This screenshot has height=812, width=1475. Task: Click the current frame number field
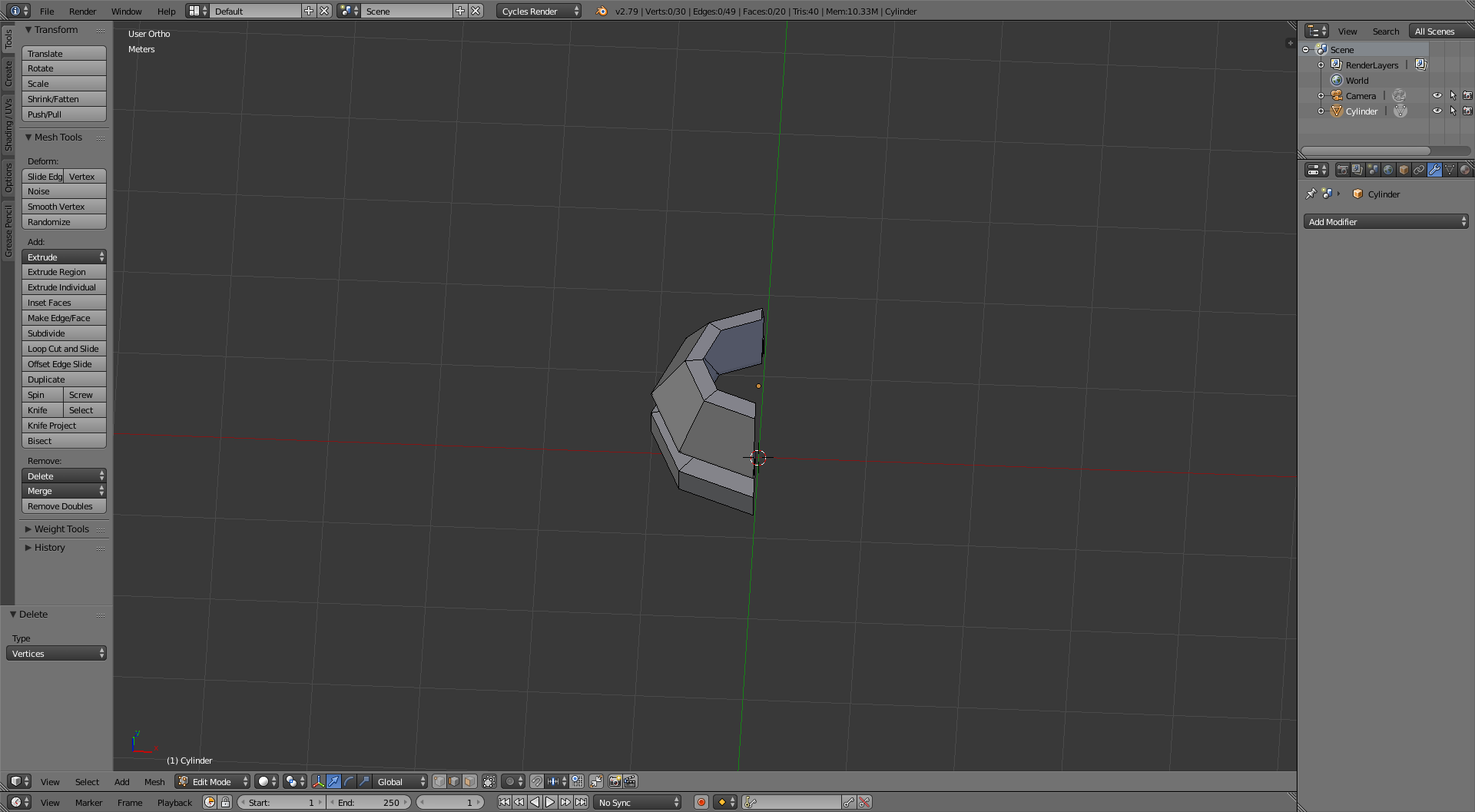450,802
